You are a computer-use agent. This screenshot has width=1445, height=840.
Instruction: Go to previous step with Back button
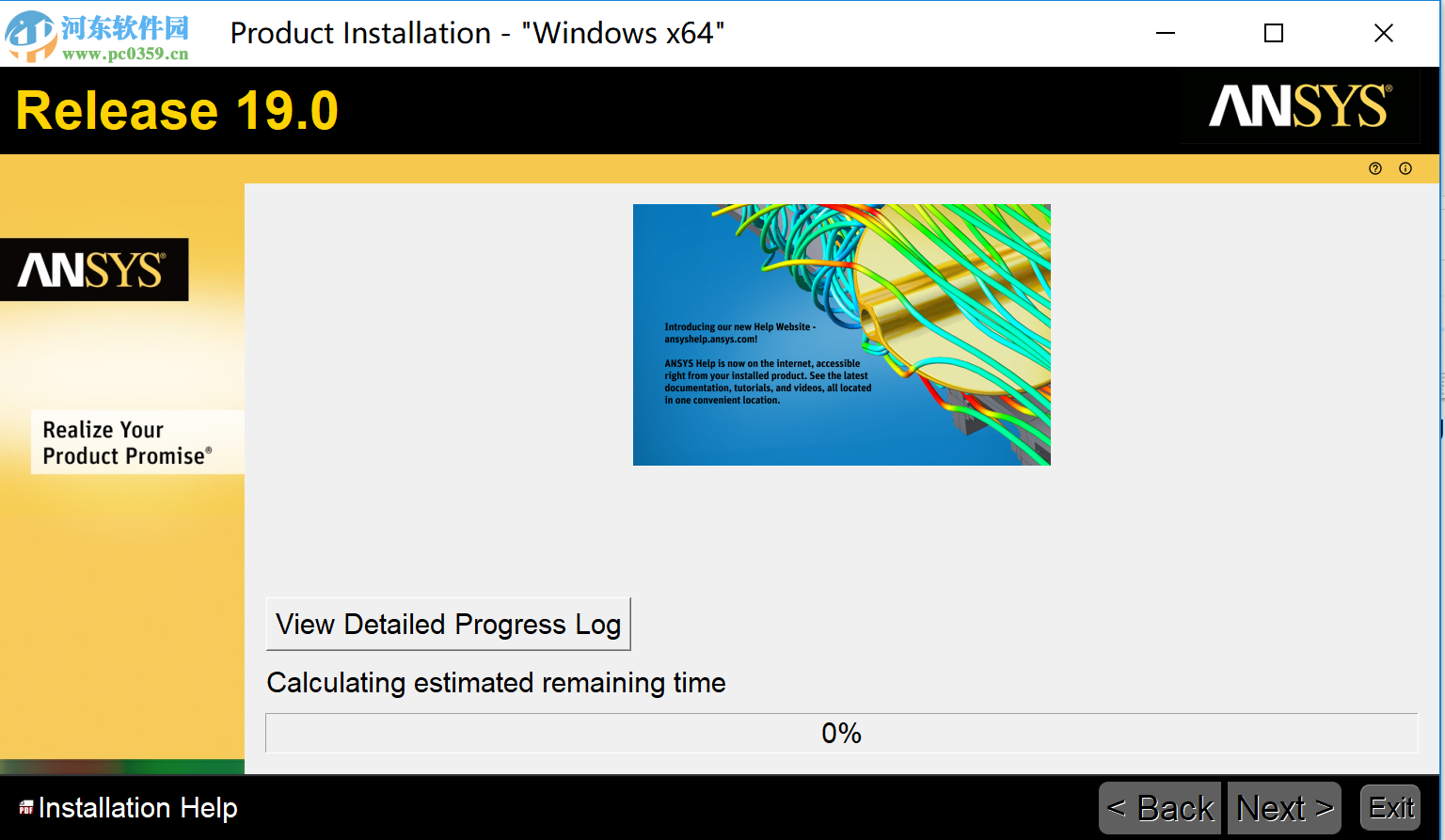pos(1160,808)
